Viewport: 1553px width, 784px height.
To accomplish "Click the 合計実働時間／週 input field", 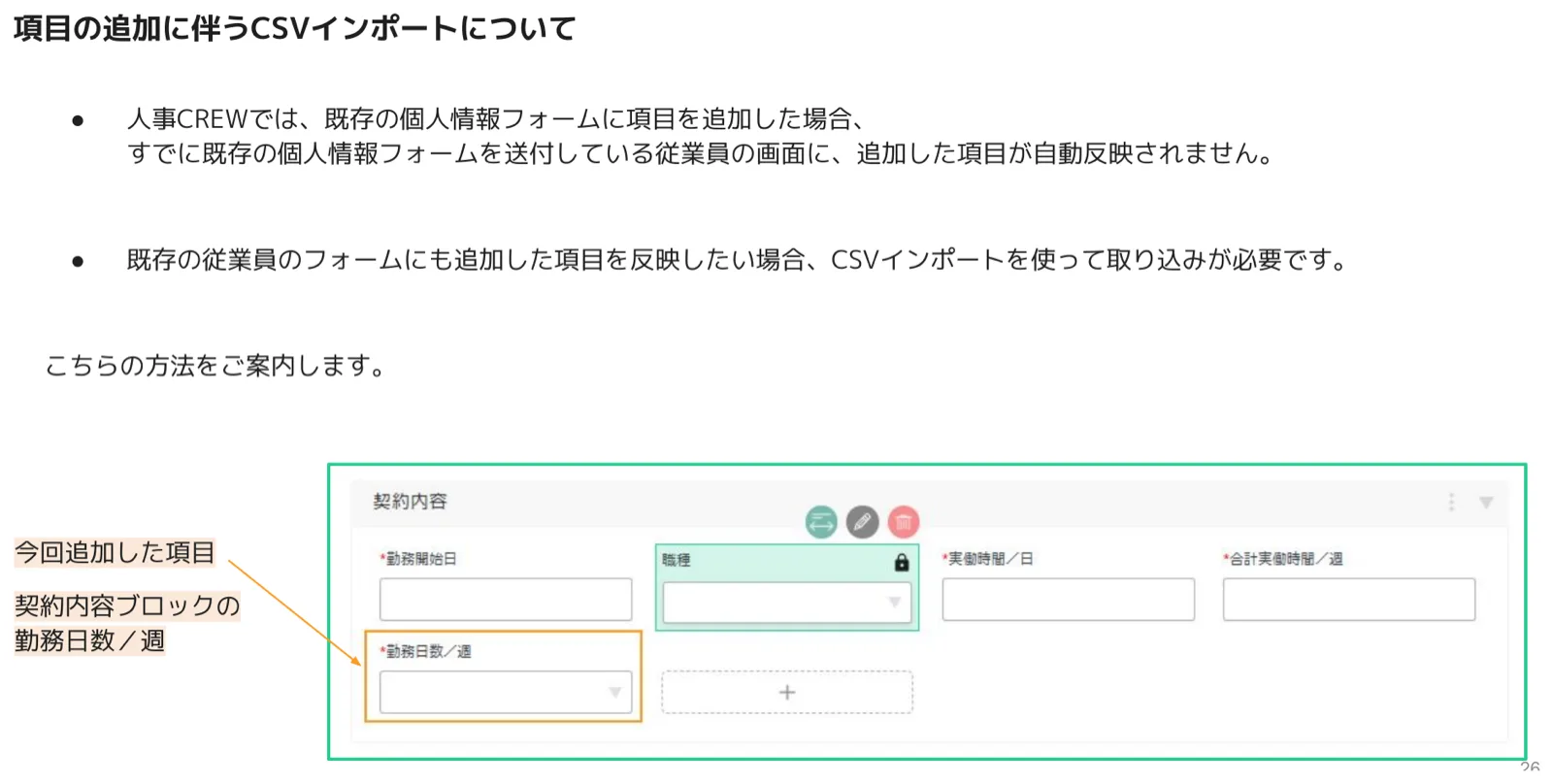I will point(1349,600).
